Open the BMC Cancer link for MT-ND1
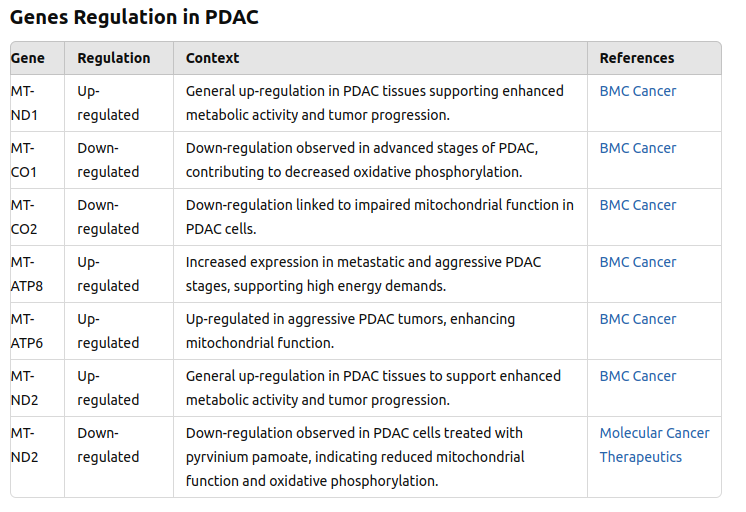746x512 pixels. (637, 91)
